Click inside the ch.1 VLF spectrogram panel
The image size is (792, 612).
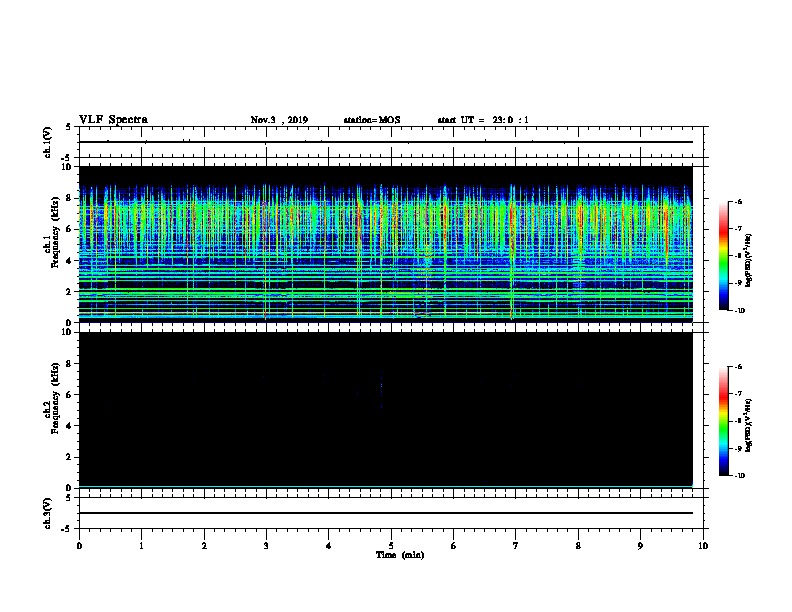(x=386, y=244)
